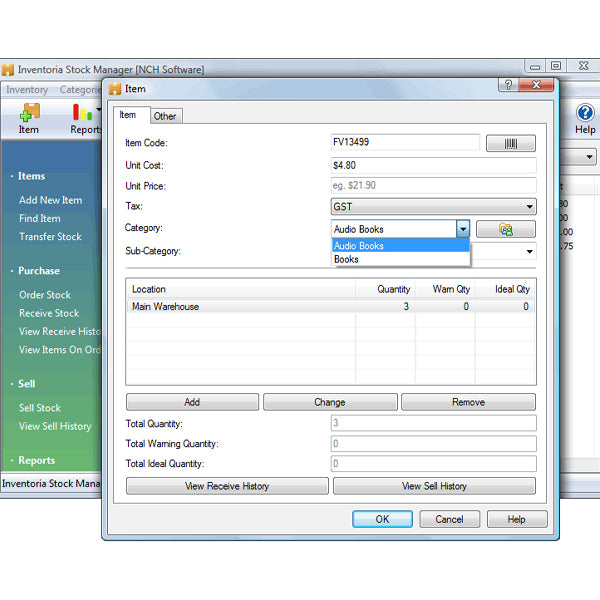Click the dialog's bottom Help button

tap(517, 519)
